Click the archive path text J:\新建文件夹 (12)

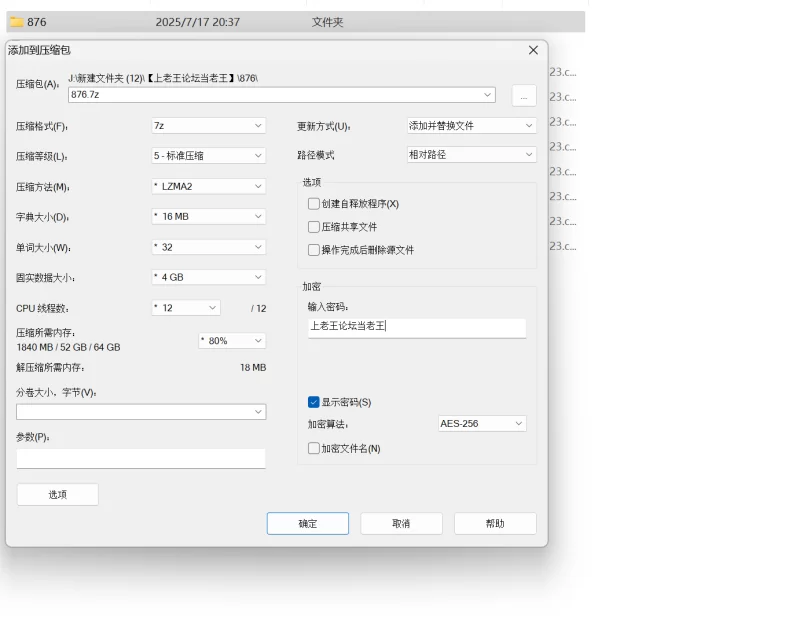pyautogui.click(x=163, y=78)
